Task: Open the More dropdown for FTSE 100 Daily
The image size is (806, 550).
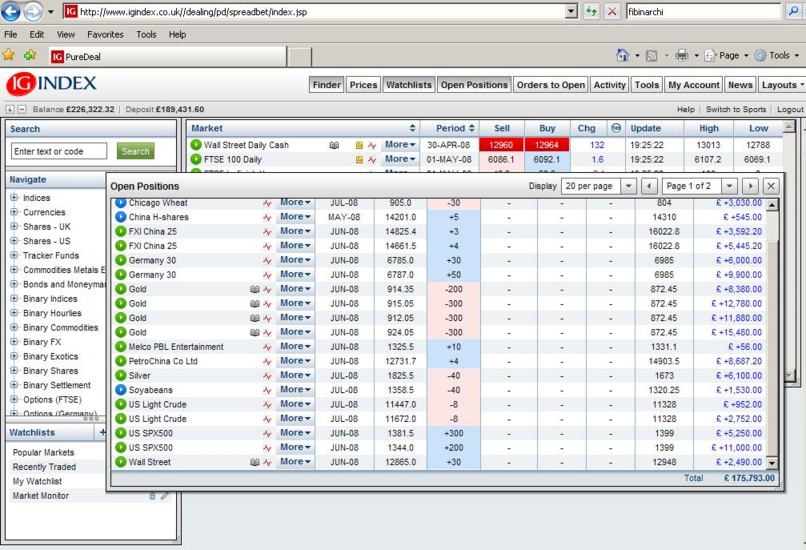Action: (400, 159)
